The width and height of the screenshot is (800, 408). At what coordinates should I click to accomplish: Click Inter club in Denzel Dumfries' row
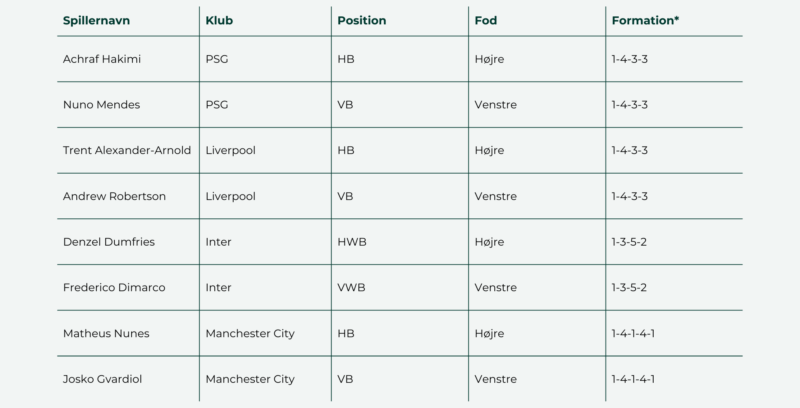(217, 242)
